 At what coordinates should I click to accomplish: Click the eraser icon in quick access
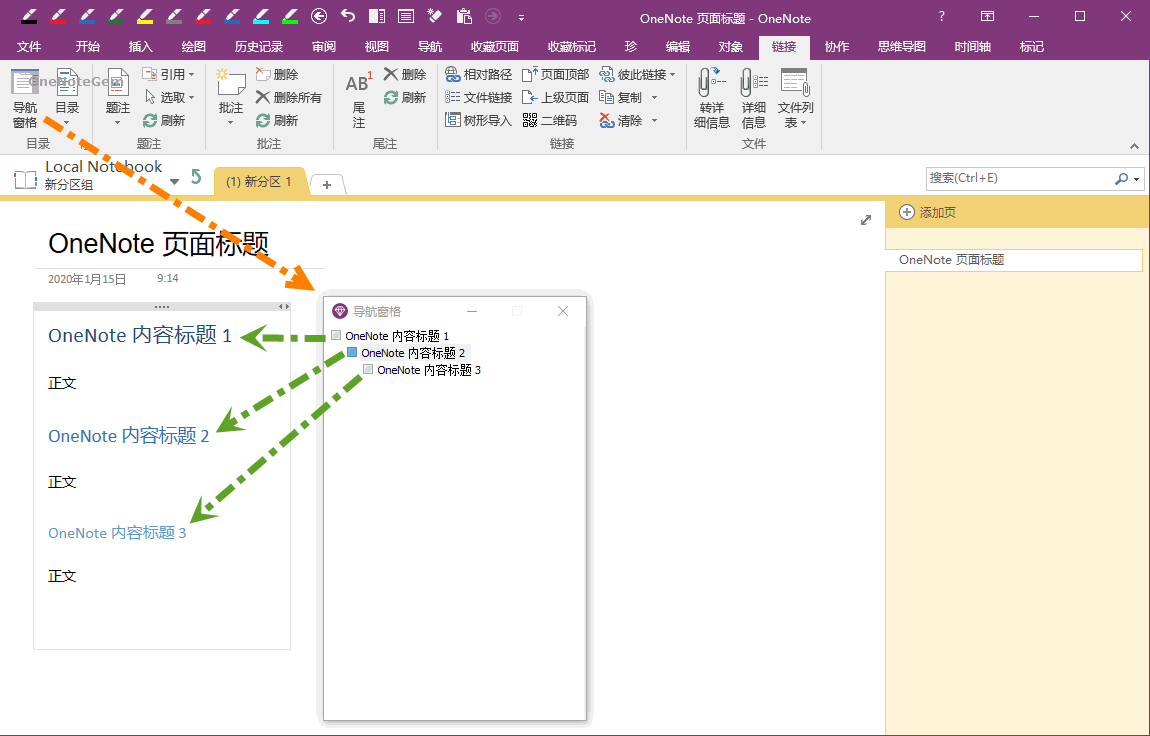click(434, 15)
